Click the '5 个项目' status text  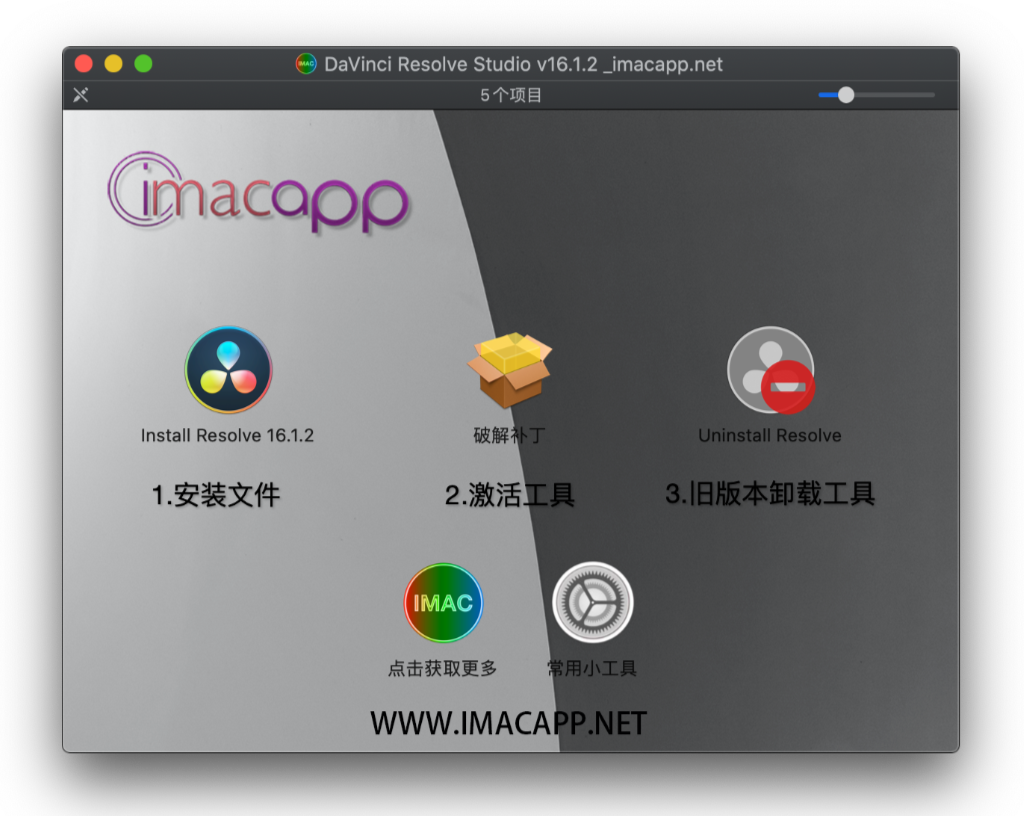[x=511, y=95]
